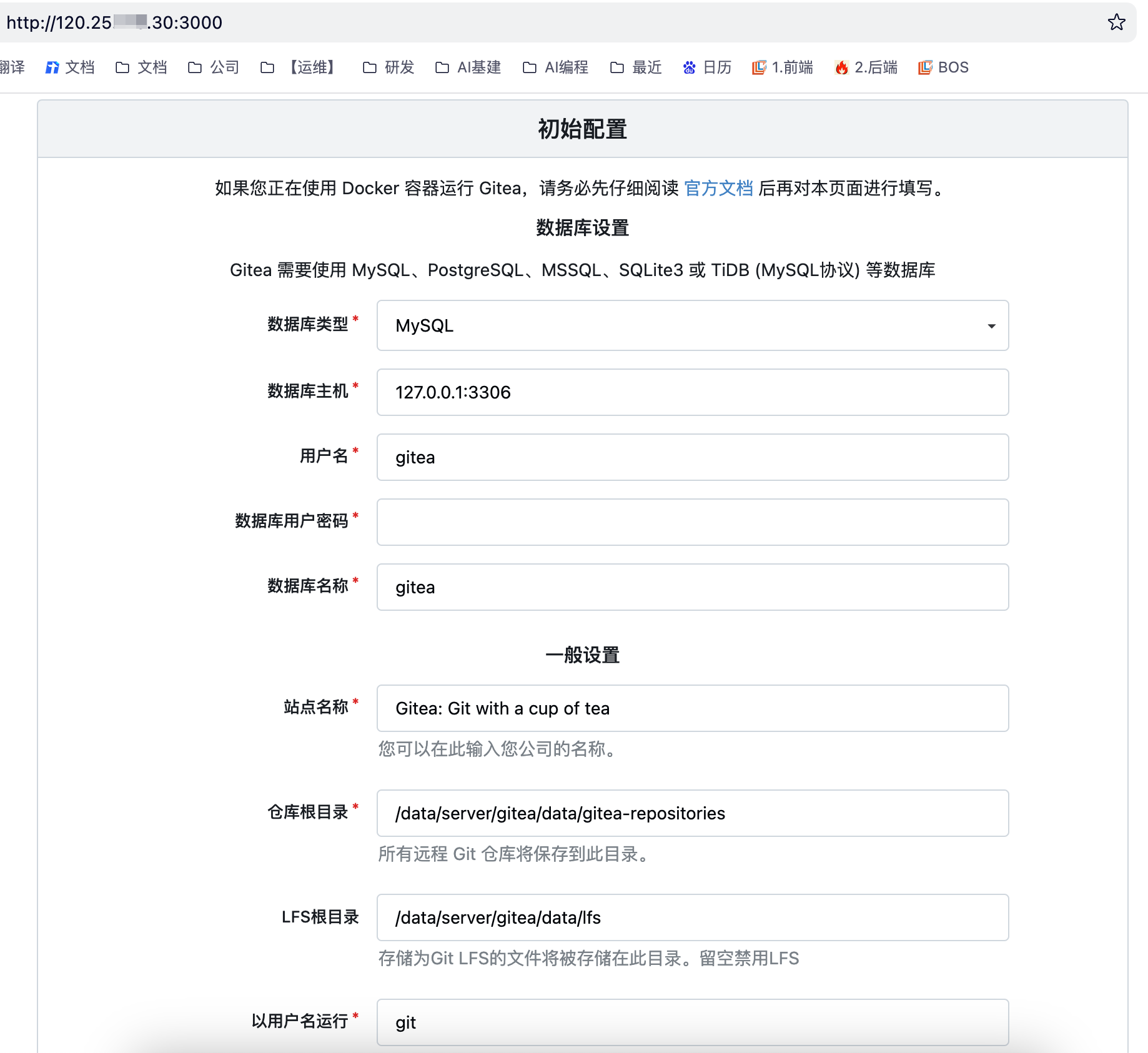The width and height of the screenshot is (1148, 1053).
Task: Open the 日历 bookmark with paw icon
Action: coord(707,67)
